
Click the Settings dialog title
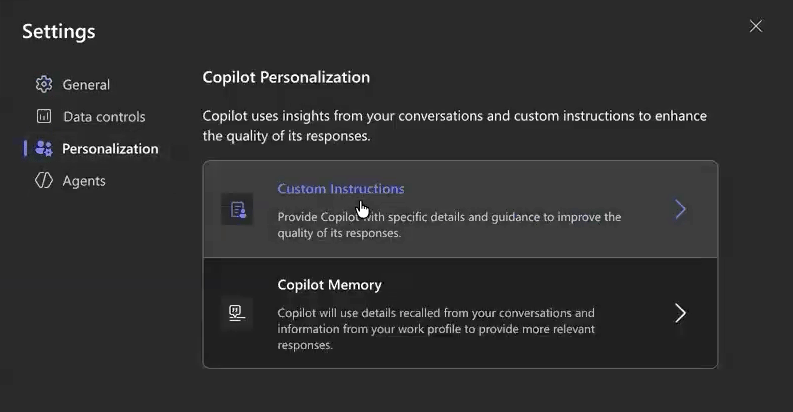click(59, 32)
